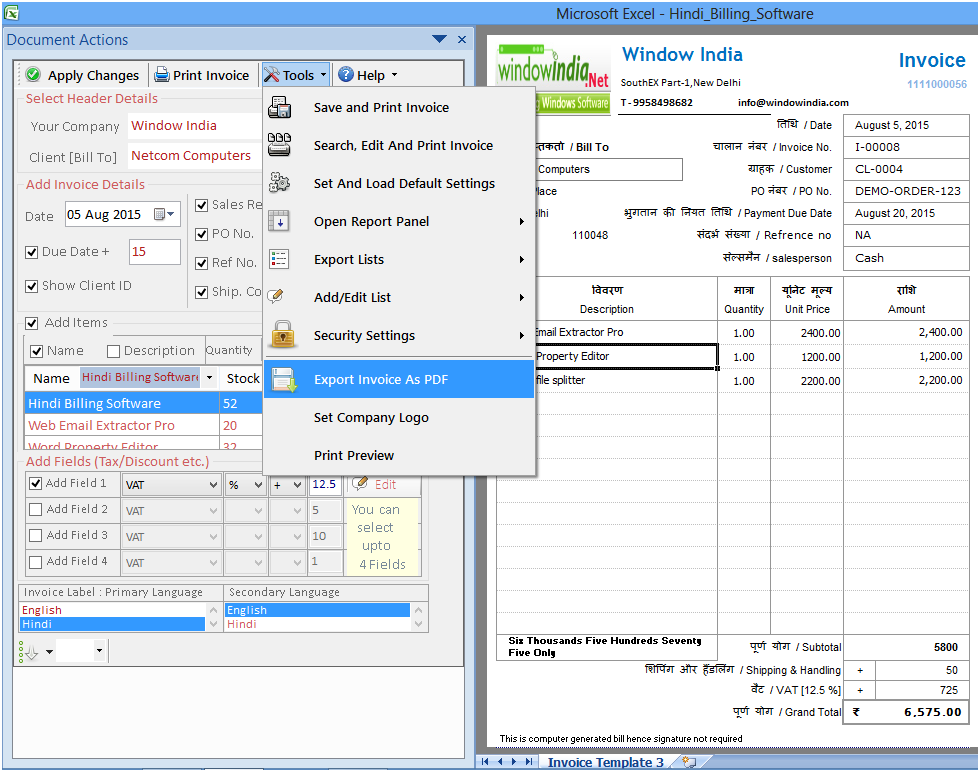Click the Apply Changes button
The height and width of the screenshot is (772, 978).
(82, 75)
